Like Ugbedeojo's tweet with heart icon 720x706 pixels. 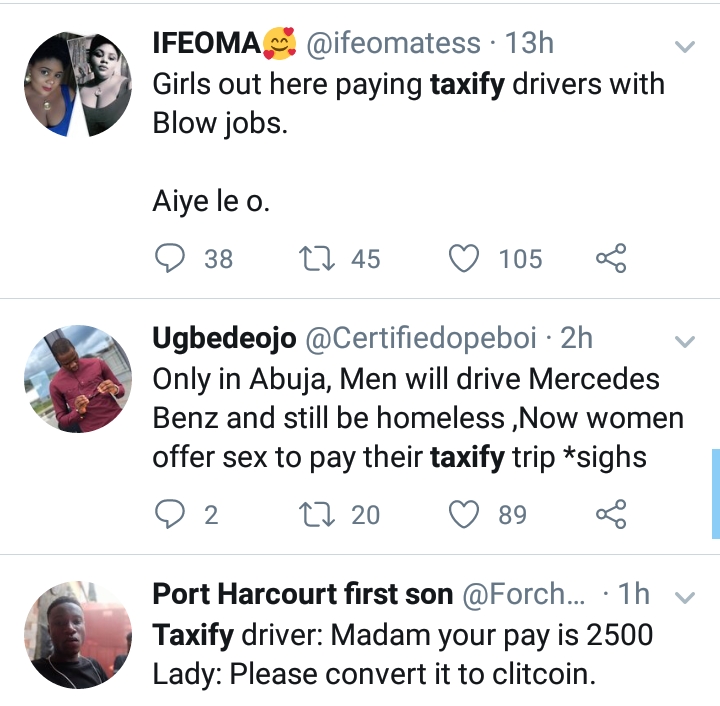coord(463,514)
